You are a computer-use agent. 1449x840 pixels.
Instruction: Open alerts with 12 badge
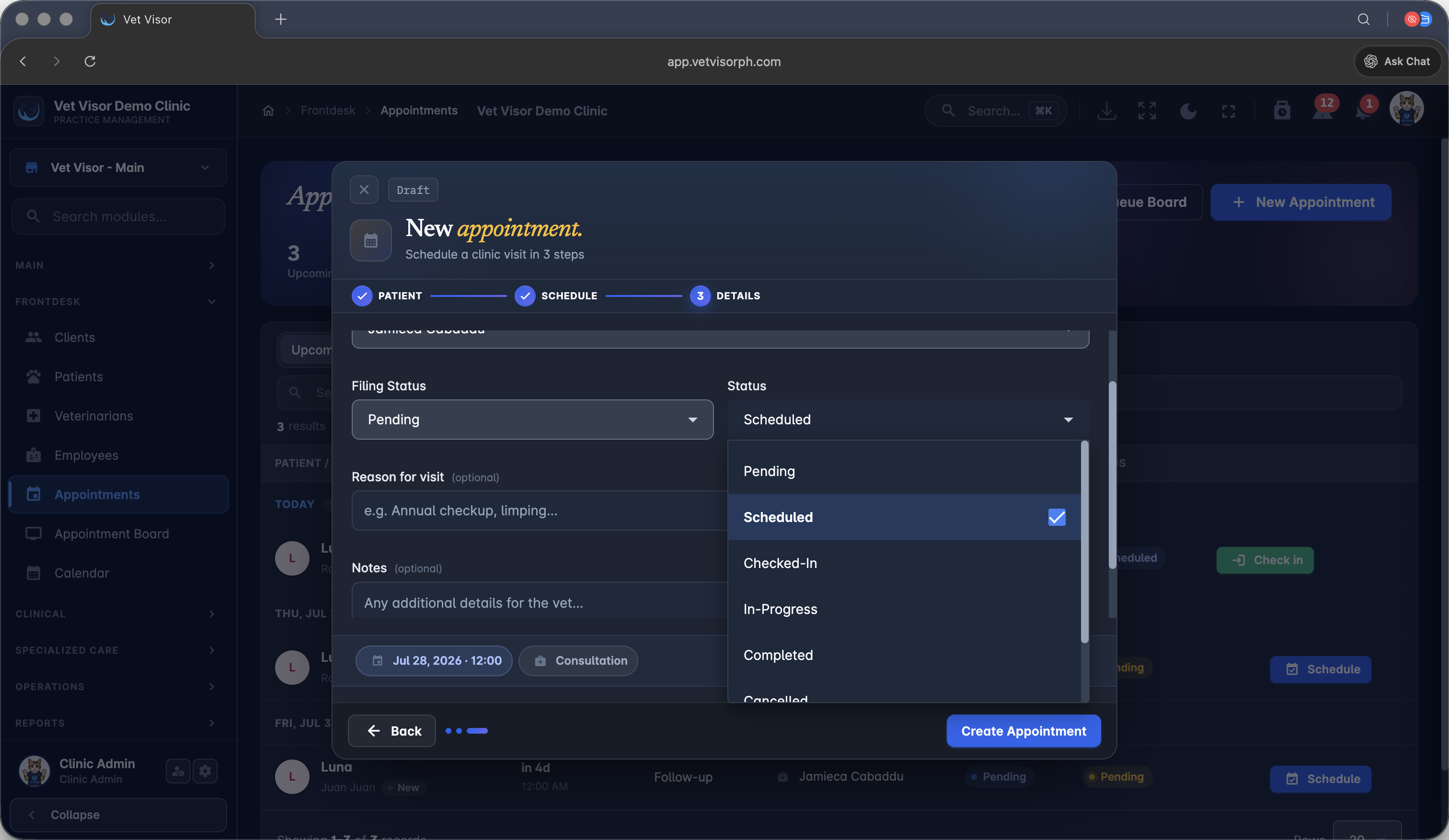1322,108
